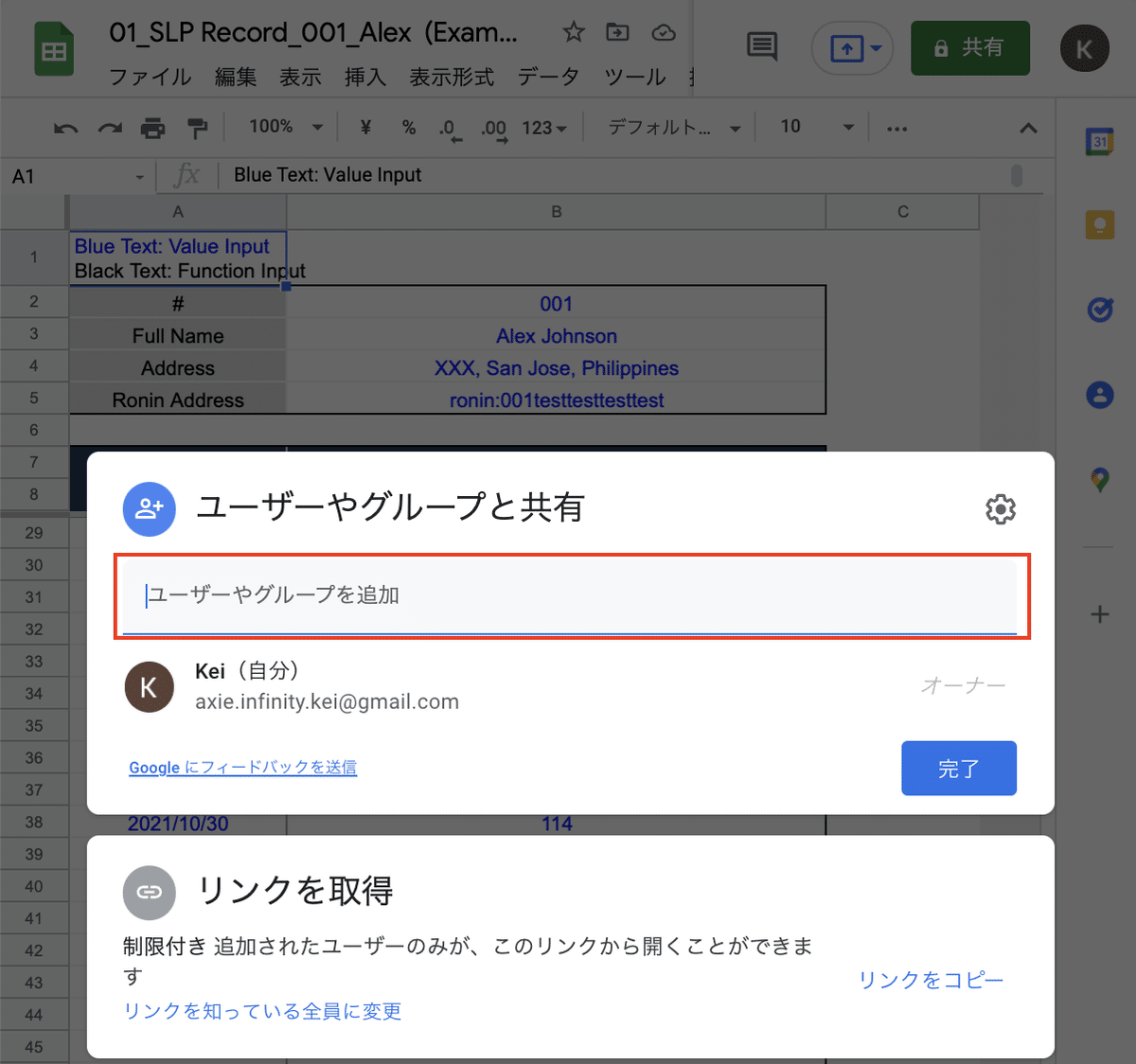1136x1064 pixels.
Task: Open Google Contacts side panel
Action: point(1098,396)
